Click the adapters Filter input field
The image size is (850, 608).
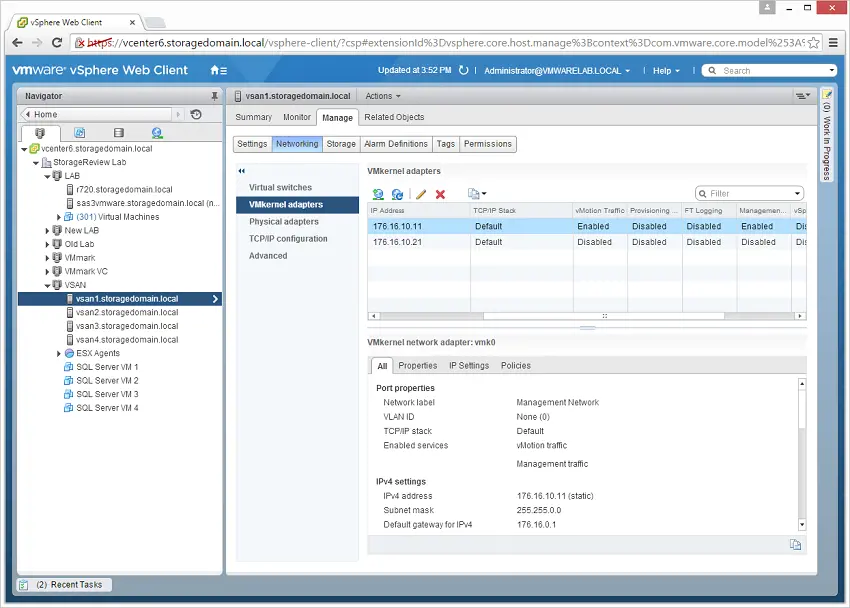(x=749, y=193)
